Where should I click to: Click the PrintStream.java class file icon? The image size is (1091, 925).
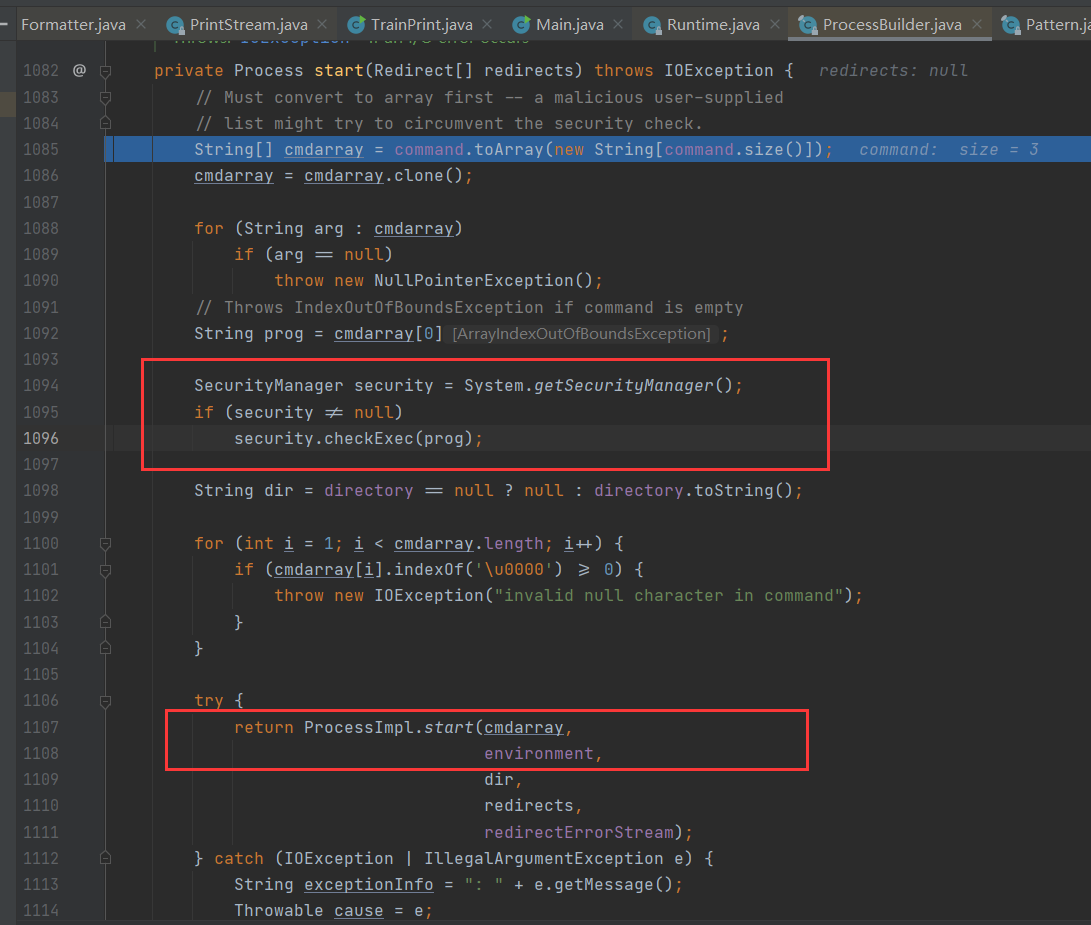[x=176, y=25]
